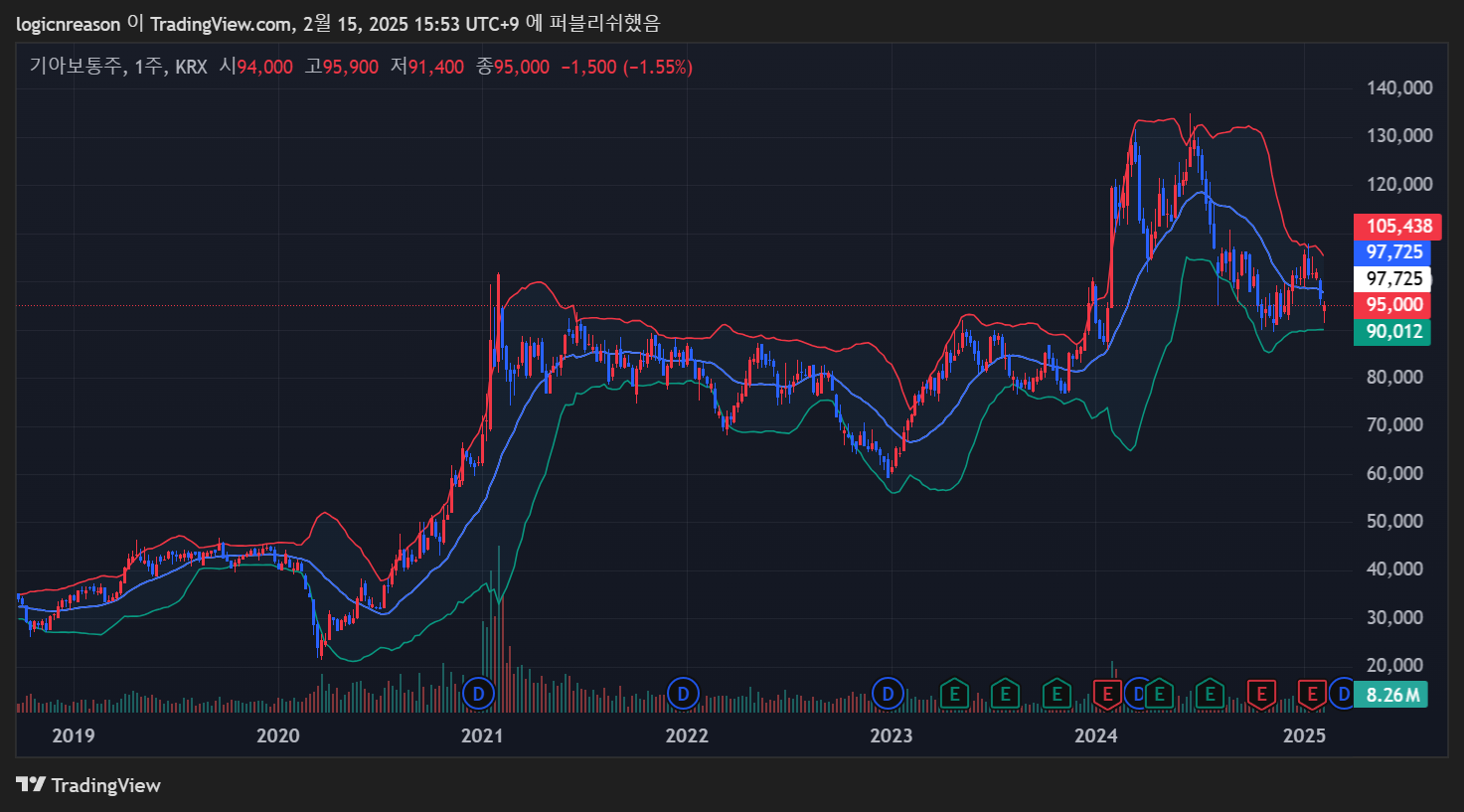
Task: Open the red earnings E marker above 2024
Action: 1107,693
